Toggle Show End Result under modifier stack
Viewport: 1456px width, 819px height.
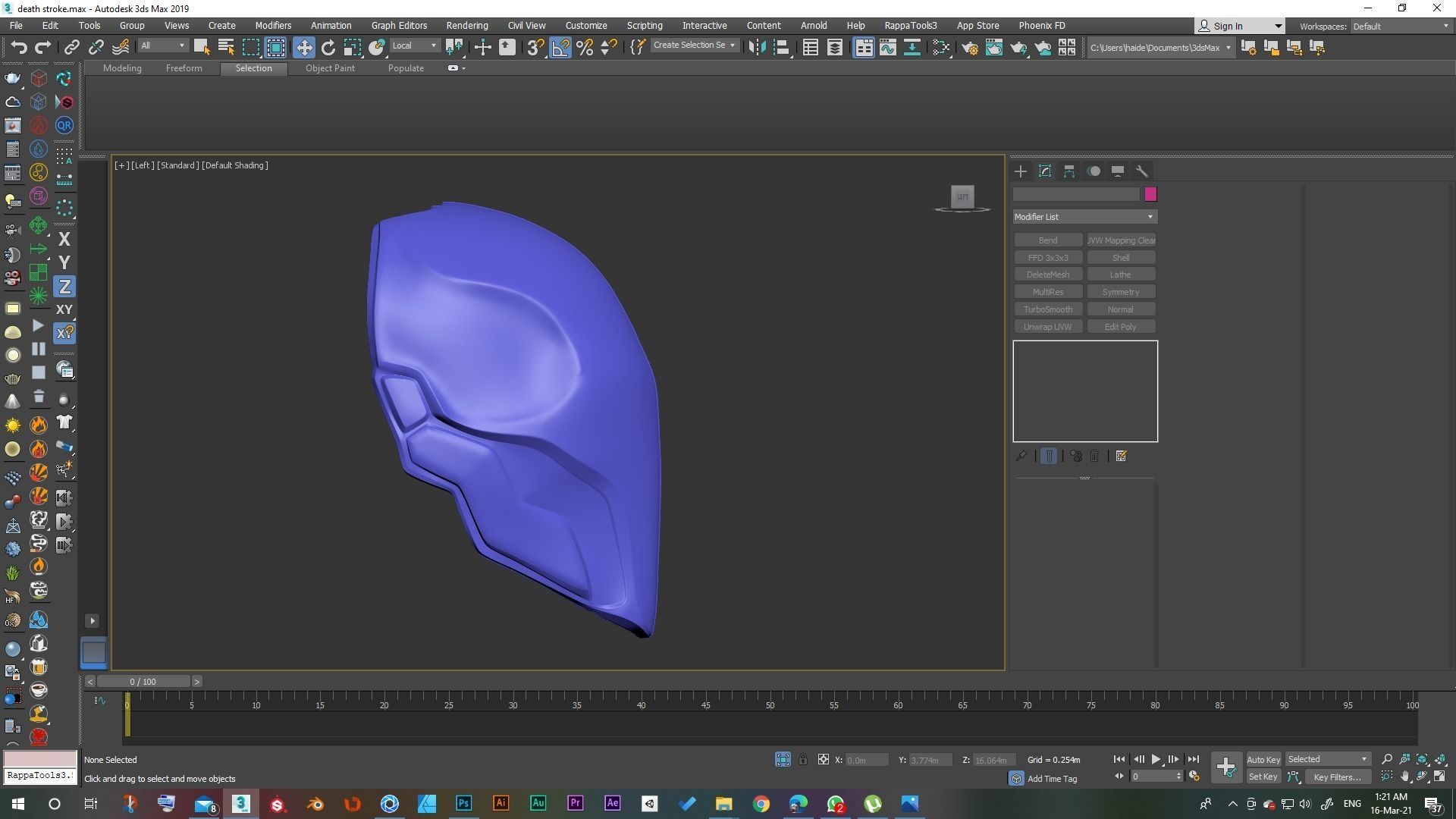point(1049,456)
